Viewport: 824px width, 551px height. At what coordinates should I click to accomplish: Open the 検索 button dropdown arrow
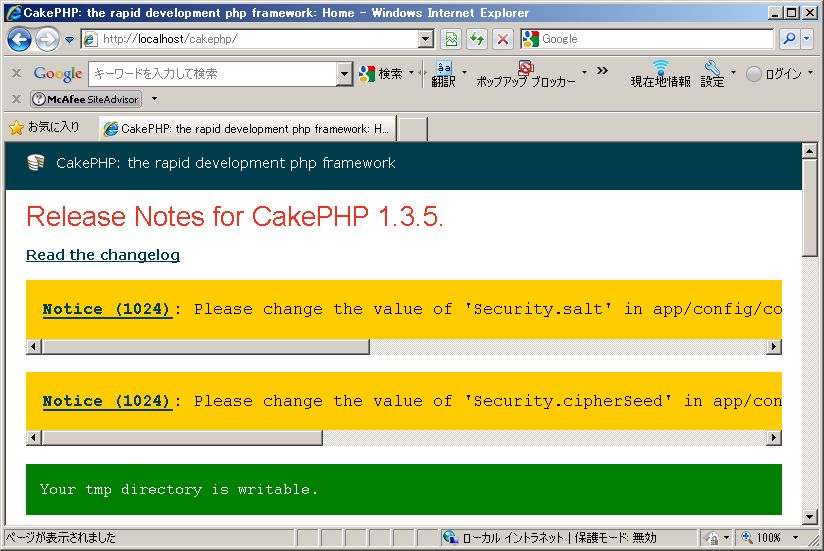click(x=411, y=72)
